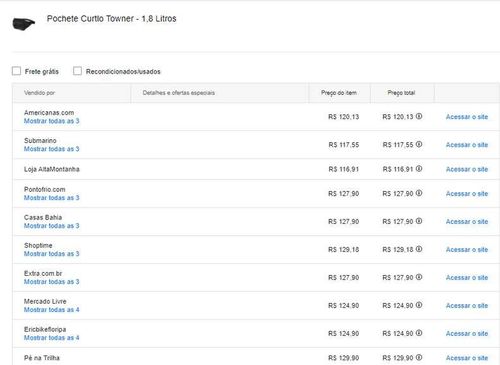The width and height of the screenshot is (500, 365).
Task: Click info icon beside Extra.com.br total price
Action: click(419, 277)
